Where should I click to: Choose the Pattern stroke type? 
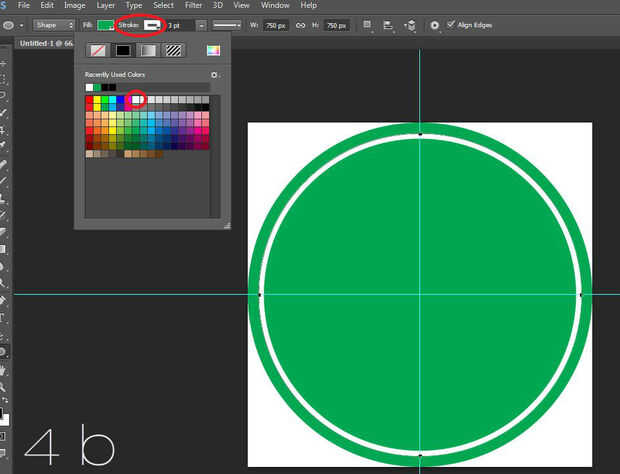click(173, 50)
